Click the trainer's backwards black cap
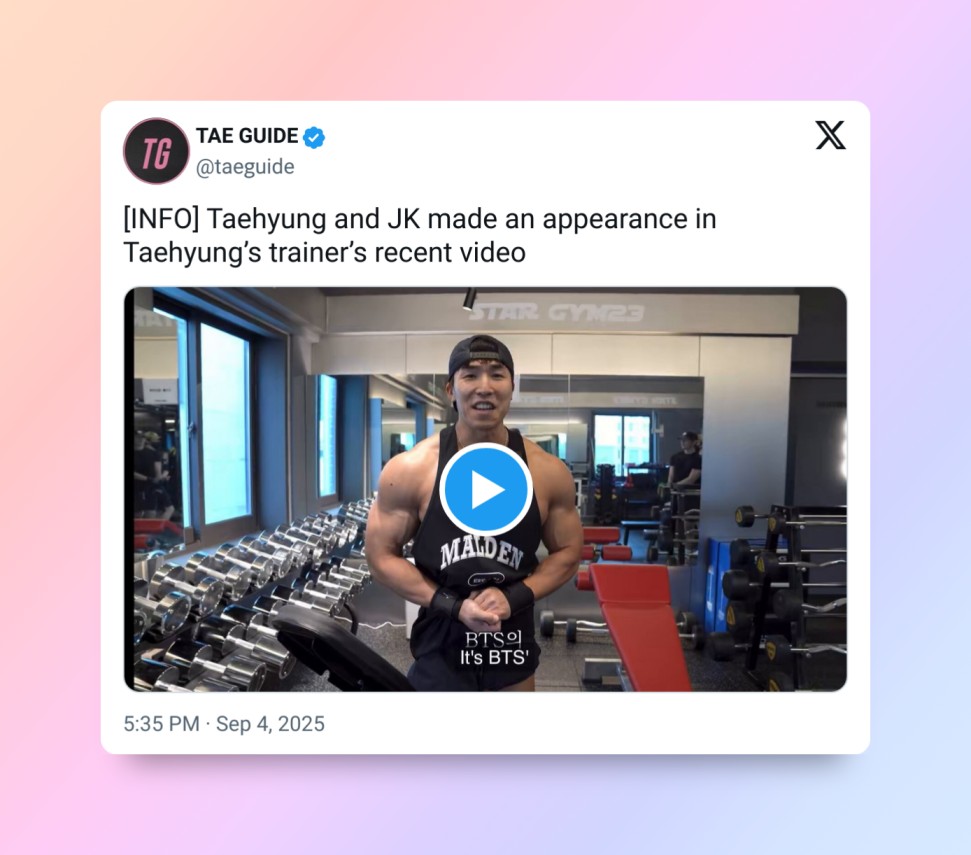 (x=481, y=357)
